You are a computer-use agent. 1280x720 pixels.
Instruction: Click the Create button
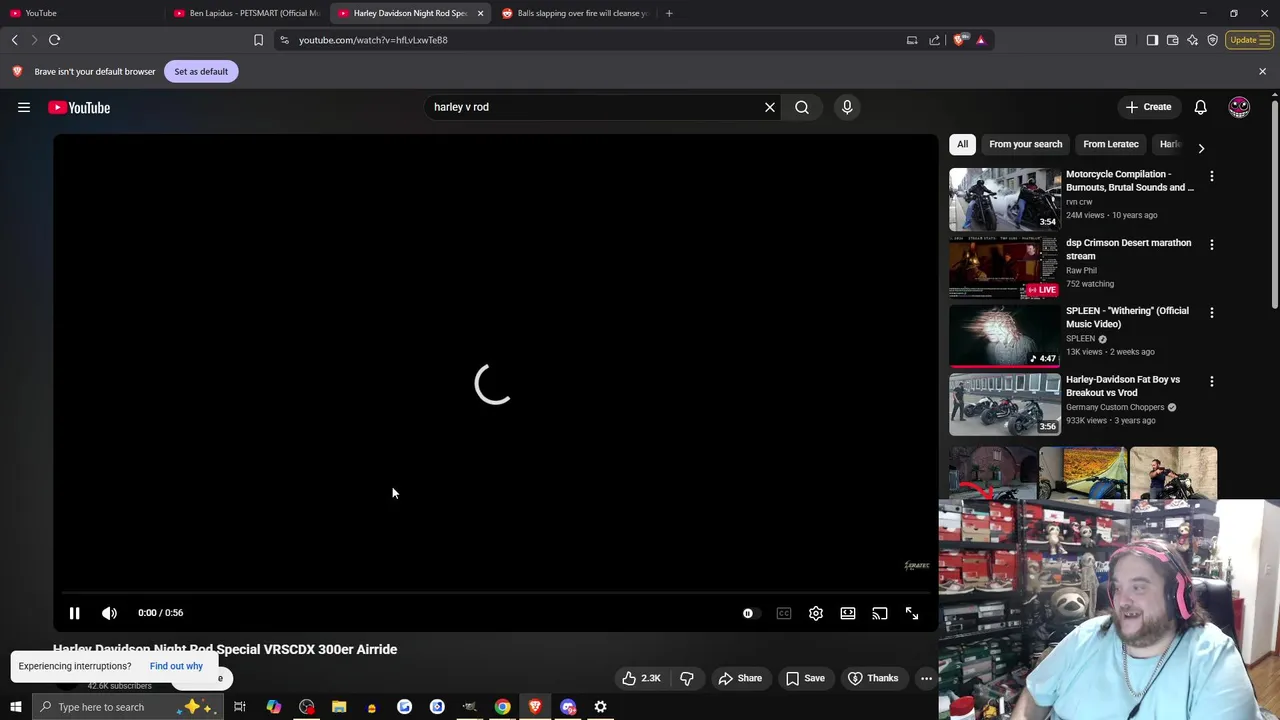[x=1148, y=107]
